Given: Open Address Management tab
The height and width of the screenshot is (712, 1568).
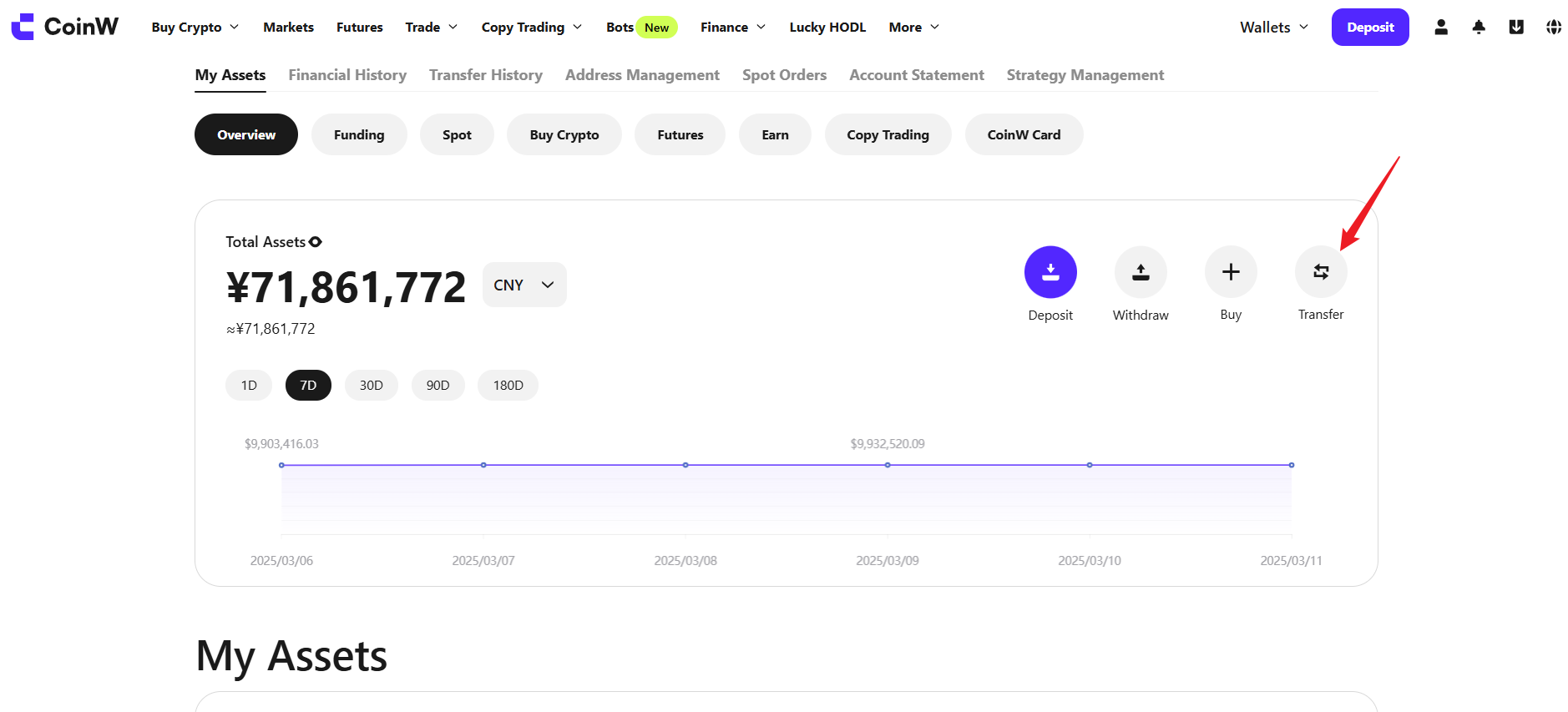Looking at the screenshot, I should point(642,75).
